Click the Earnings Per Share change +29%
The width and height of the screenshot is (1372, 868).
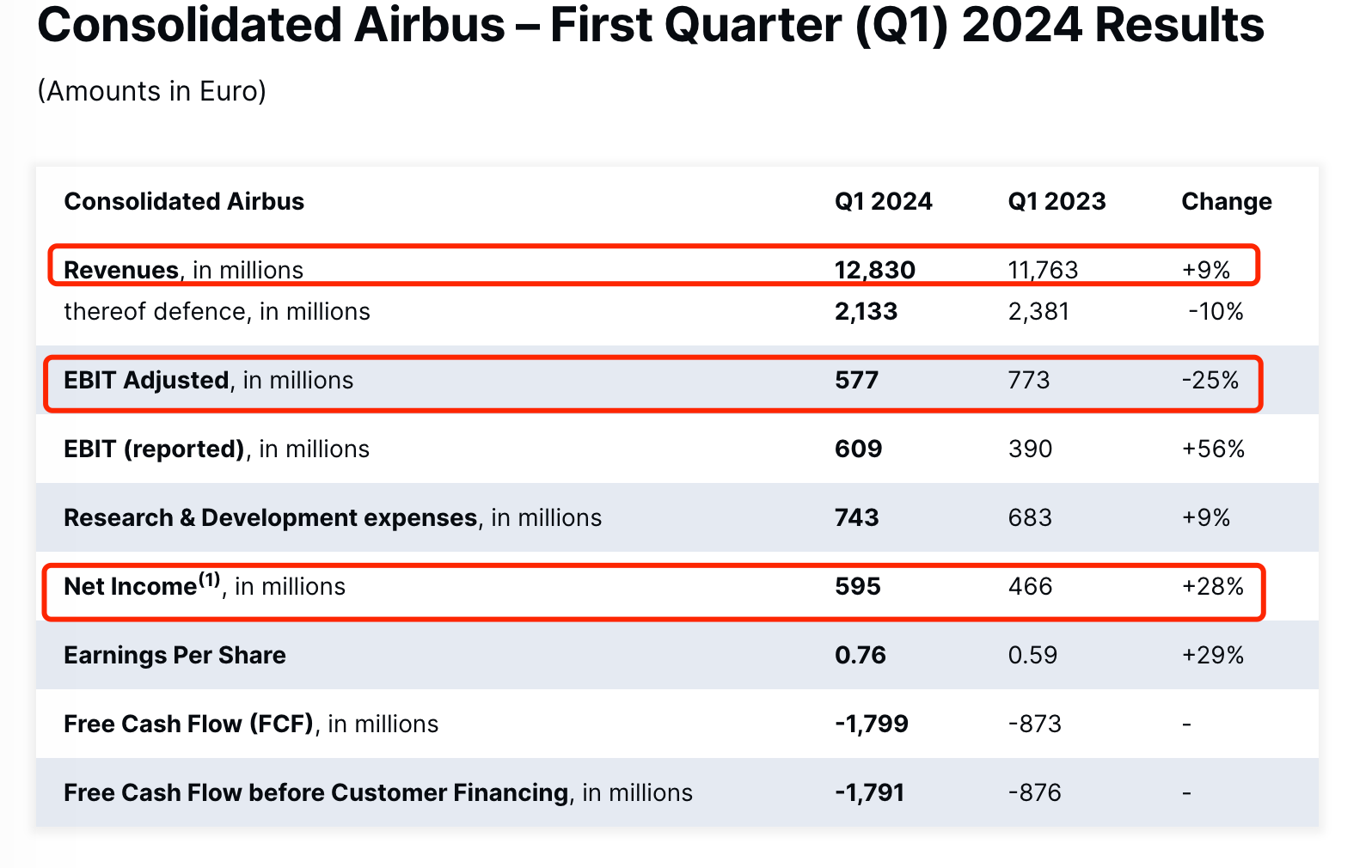pos(1213,655)
